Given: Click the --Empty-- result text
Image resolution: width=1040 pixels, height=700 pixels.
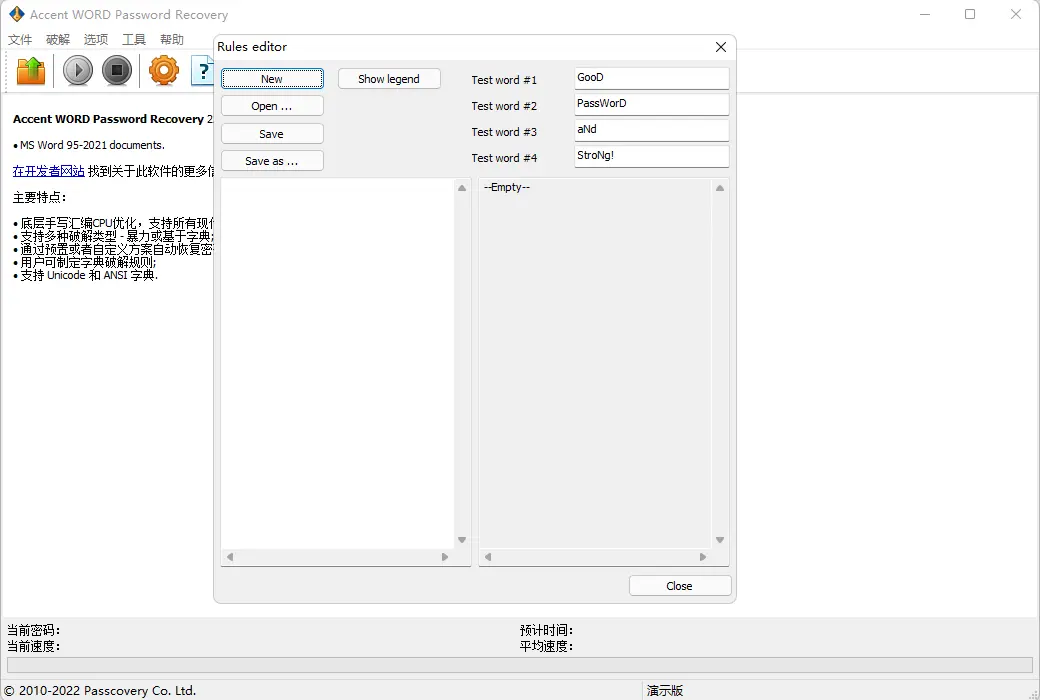Looking at the screenshot, I should click(x=507, y=187).
